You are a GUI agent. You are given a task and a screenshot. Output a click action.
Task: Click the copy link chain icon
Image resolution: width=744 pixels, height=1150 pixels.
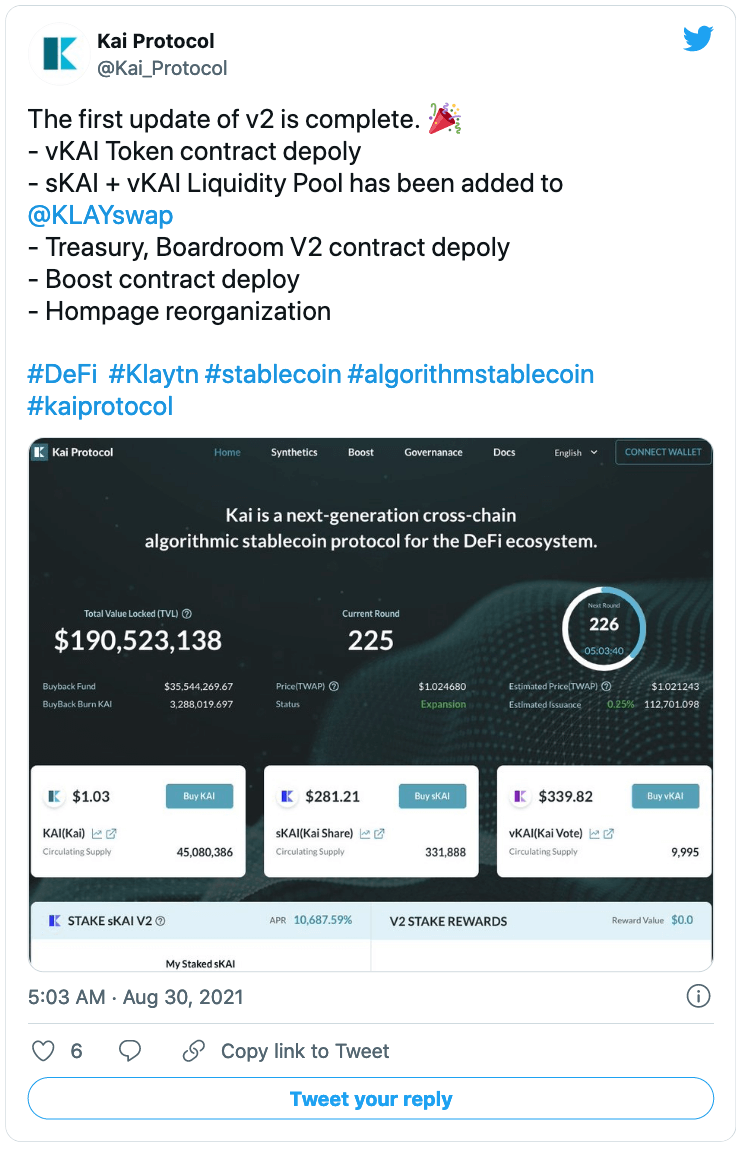click(x=193, y=1051)
